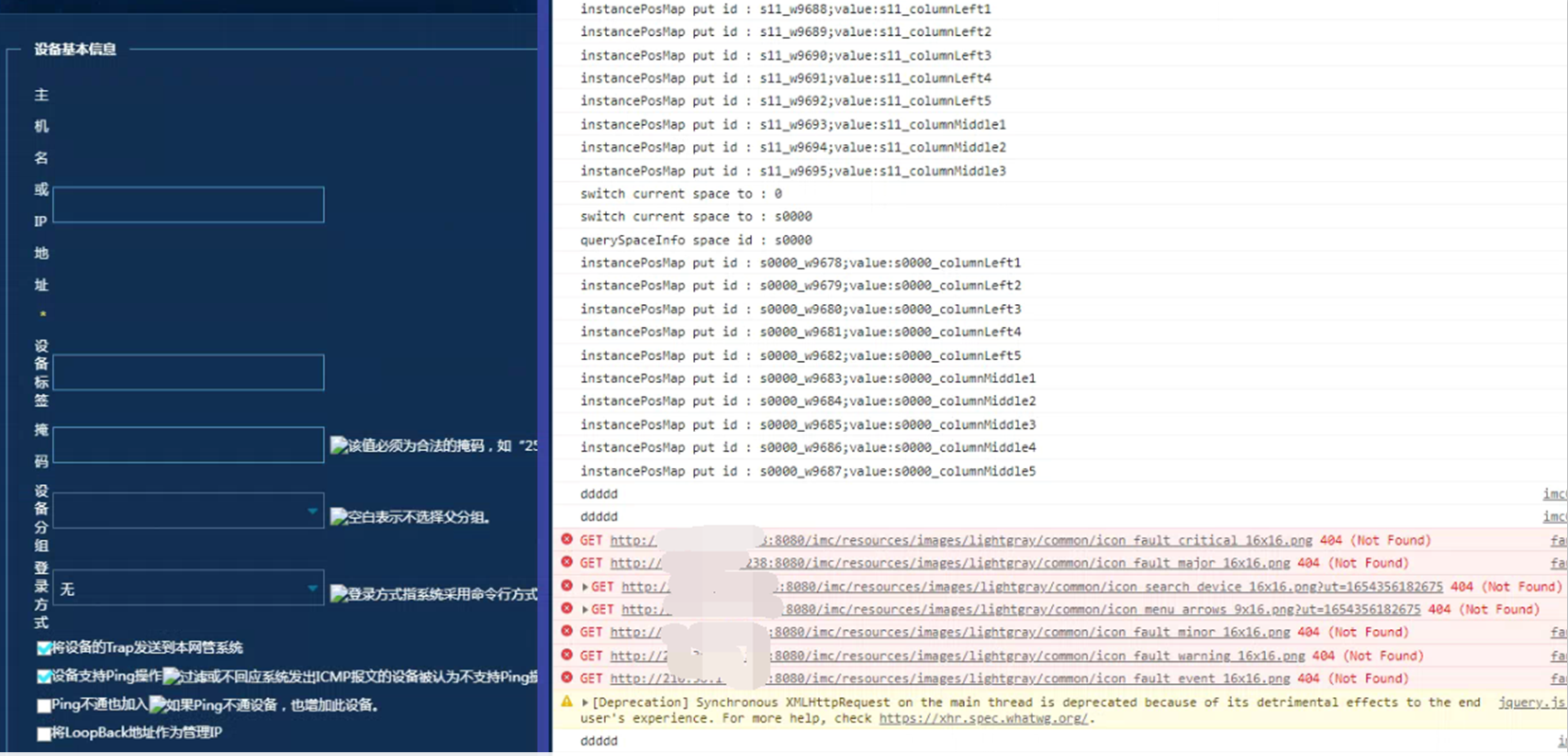Click the error icon for icon_fault_minor_16x16.png
The height and width of the screenshot is (756, 1568).
(566, 632)
